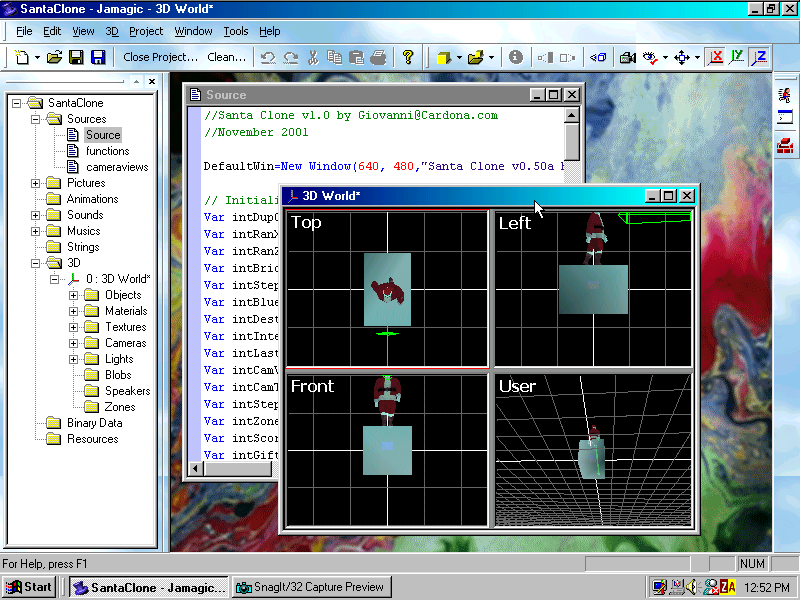Expand the Musics folder in project tree
Screen dimensions: 800x600
click(35, 231)
